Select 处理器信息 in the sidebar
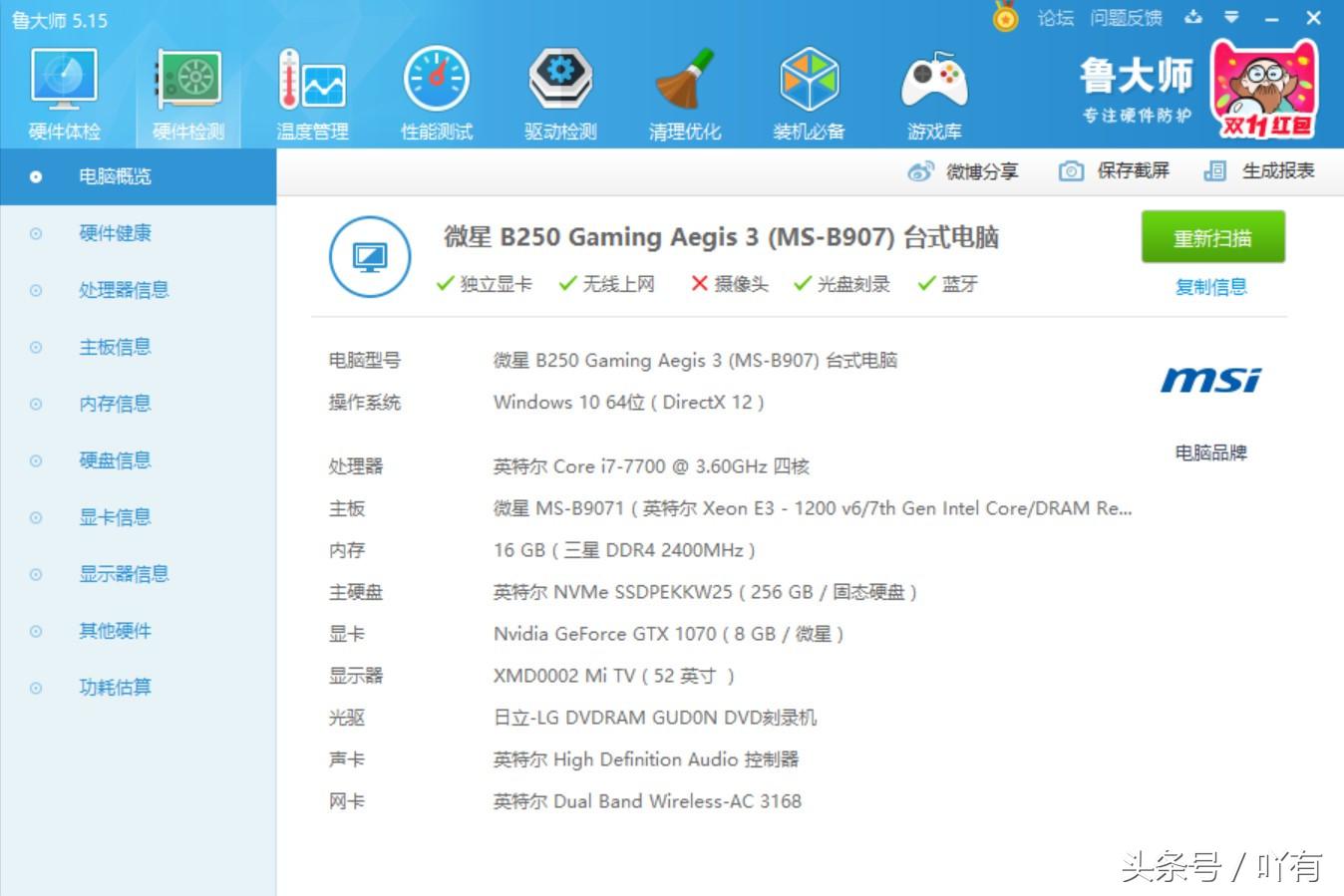Screen dimensions: 1344x896 point(124,290)
